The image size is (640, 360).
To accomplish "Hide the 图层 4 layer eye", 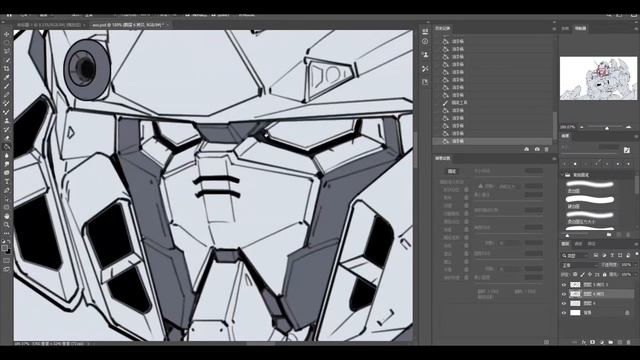I will click(564, 303).
